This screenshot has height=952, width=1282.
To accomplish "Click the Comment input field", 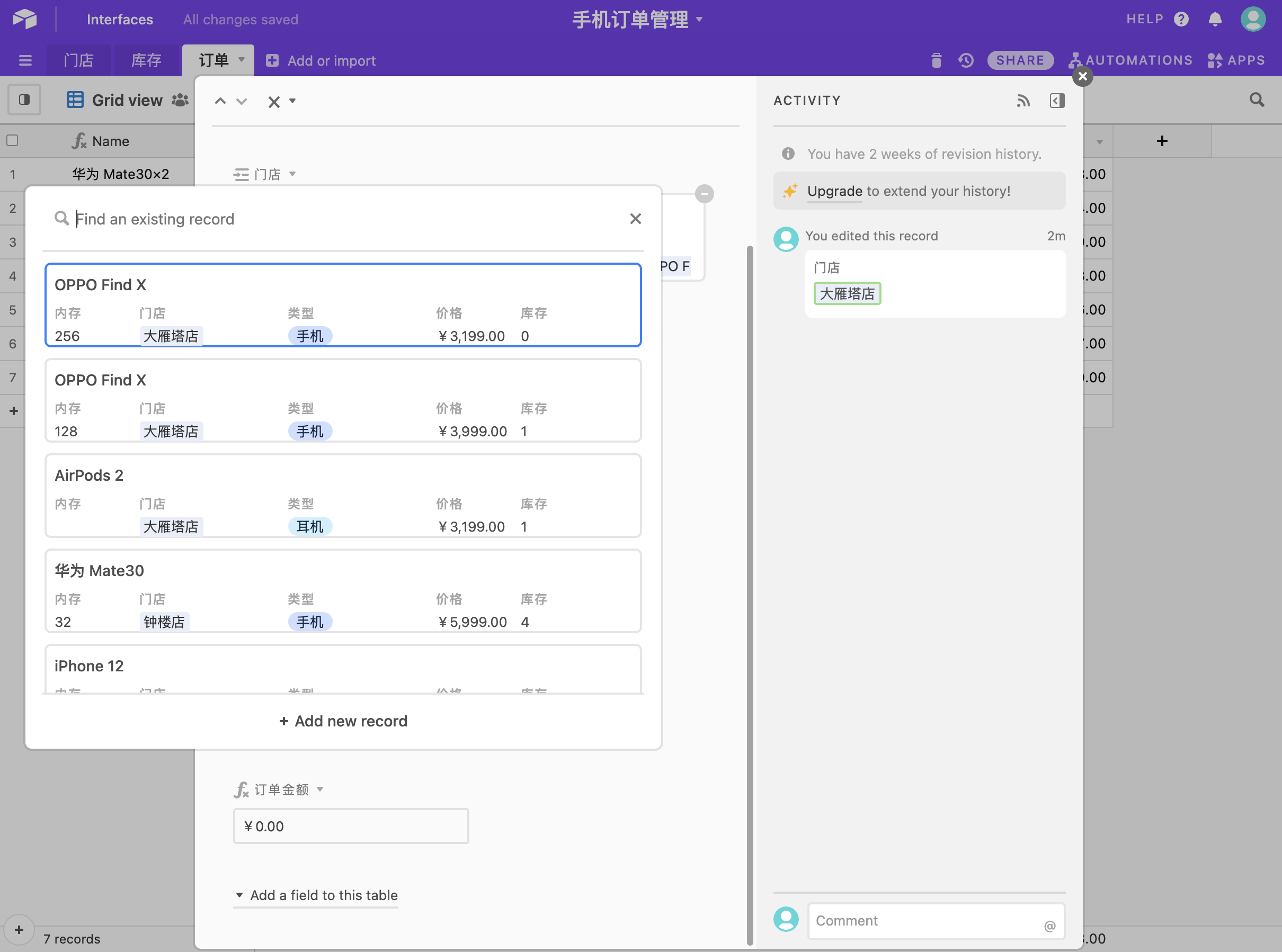I will click(936, 921).
